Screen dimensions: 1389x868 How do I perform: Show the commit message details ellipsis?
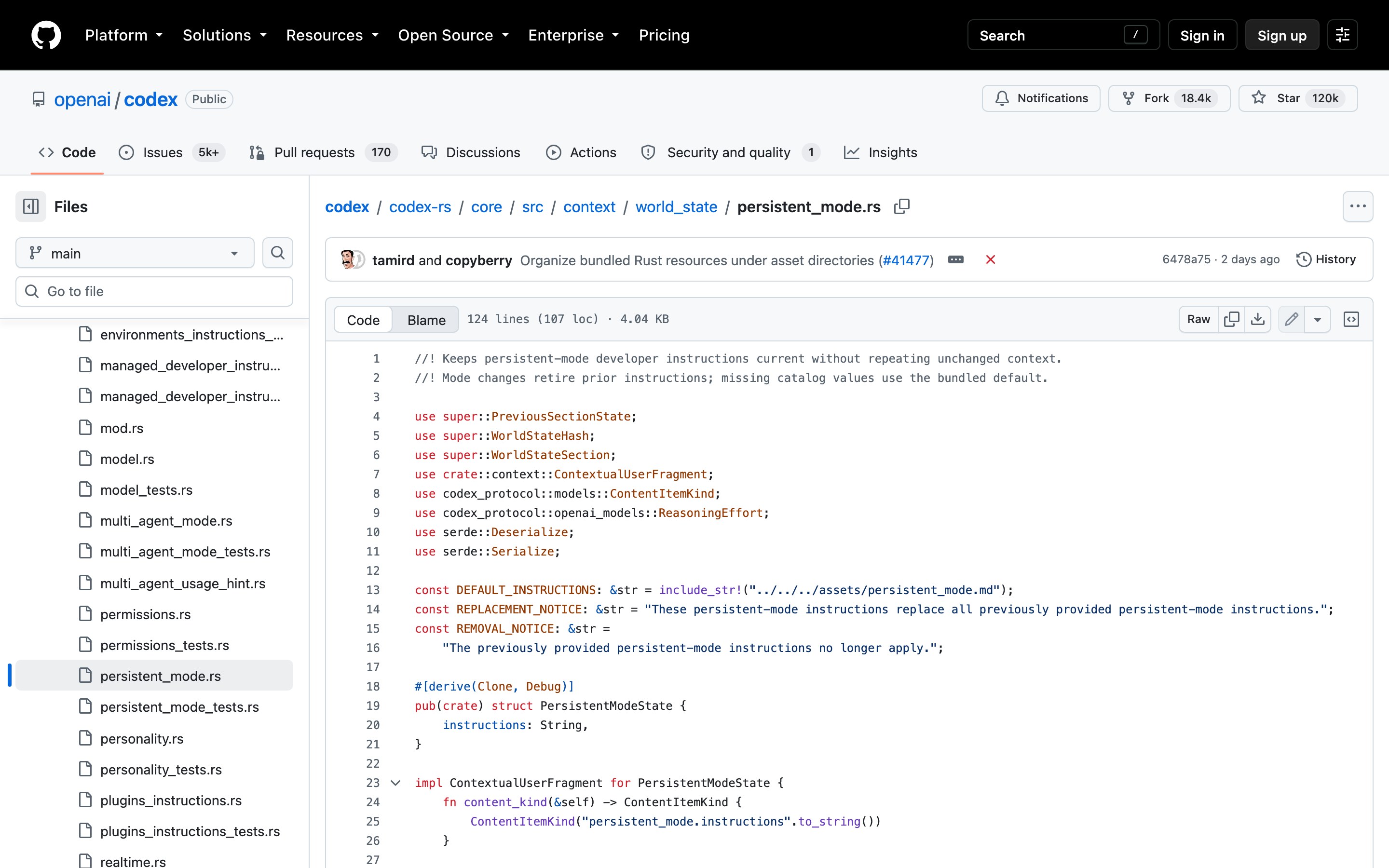click(955, 260)
